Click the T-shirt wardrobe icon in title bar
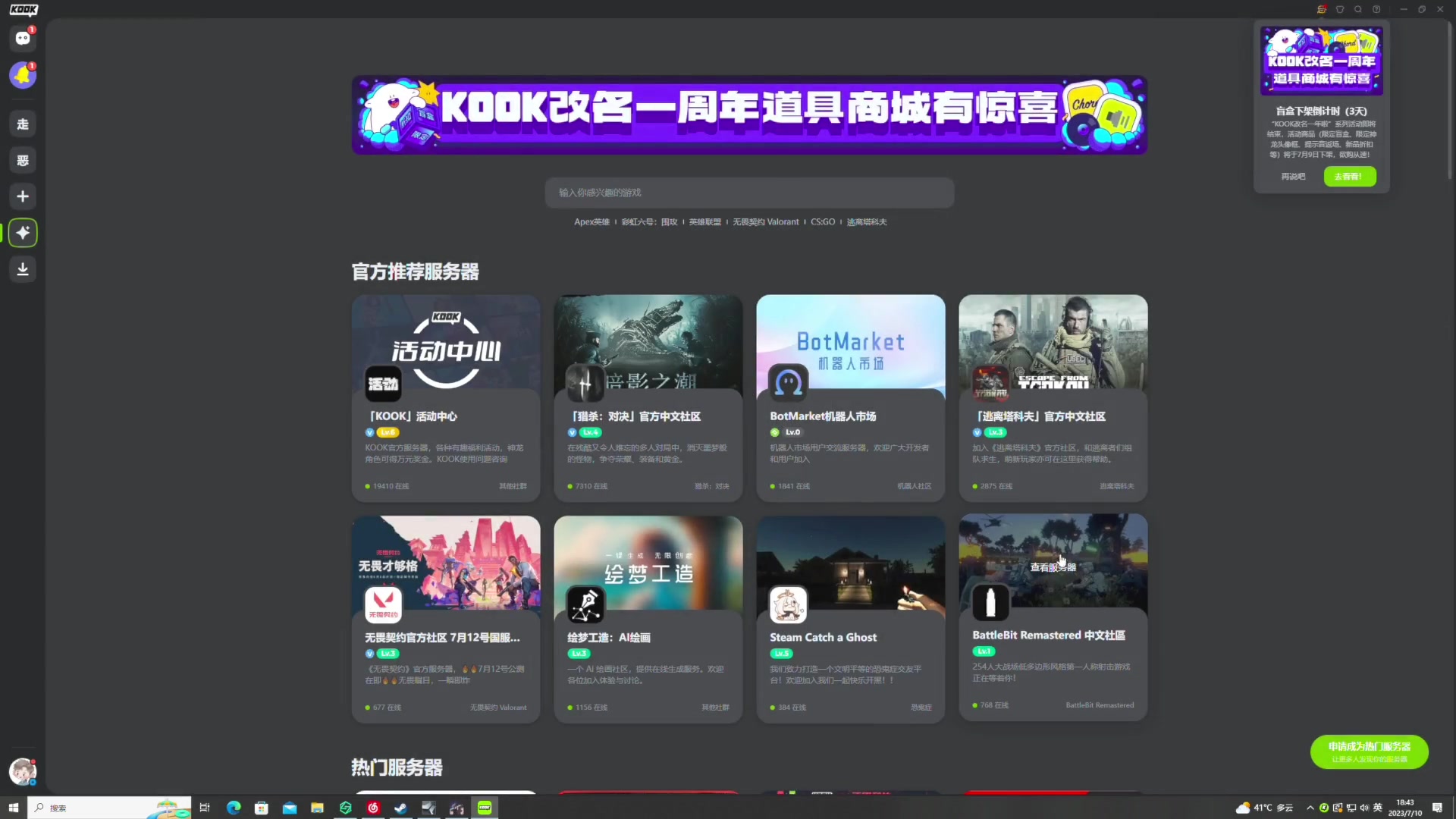Image resolution: width=1456 pixels, height=819 pixels. coord(1340,9)
